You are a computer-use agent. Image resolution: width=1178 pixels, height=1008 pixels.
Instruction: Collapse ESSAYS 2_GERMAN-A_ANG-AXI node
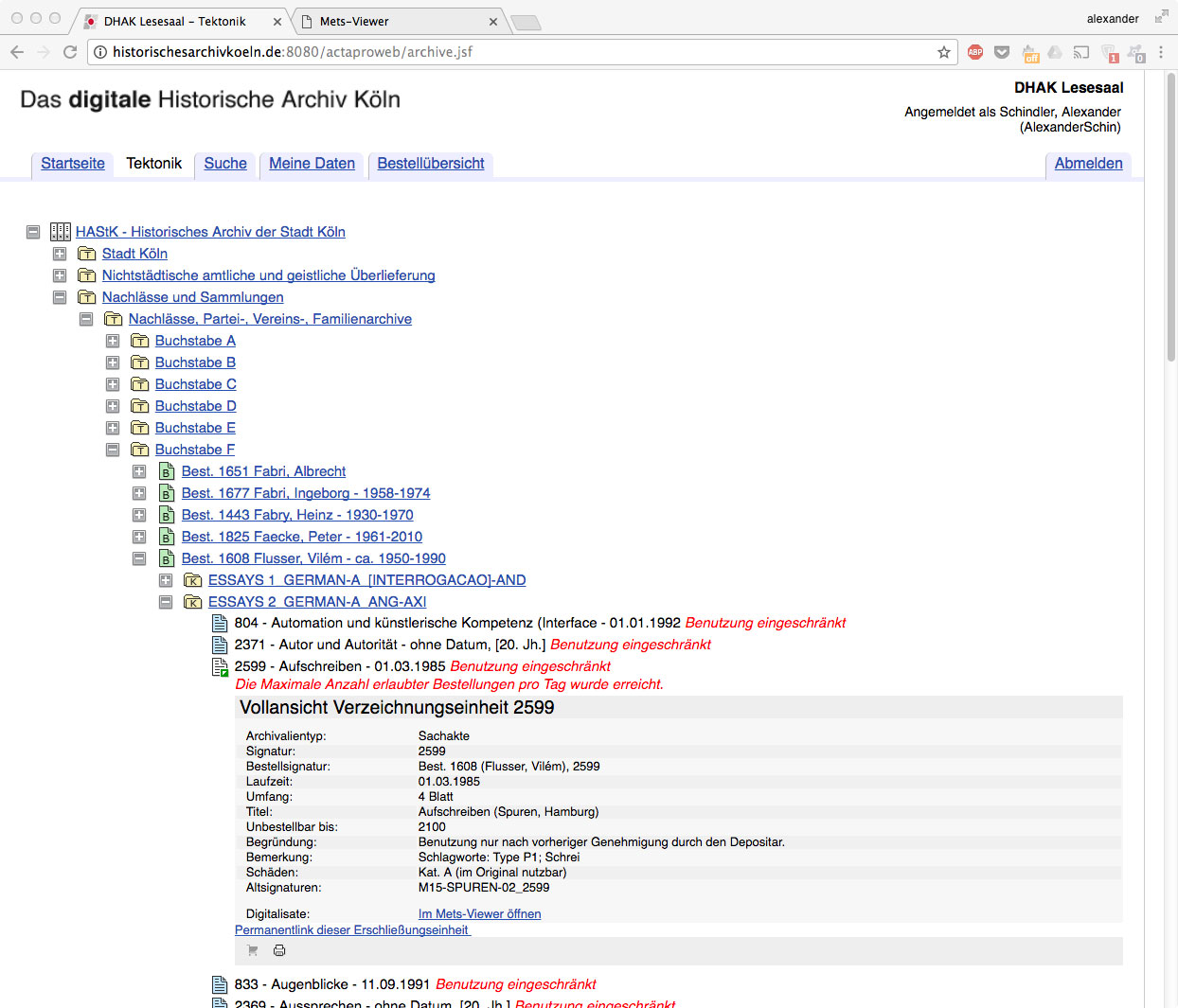[x=166, y=602]
